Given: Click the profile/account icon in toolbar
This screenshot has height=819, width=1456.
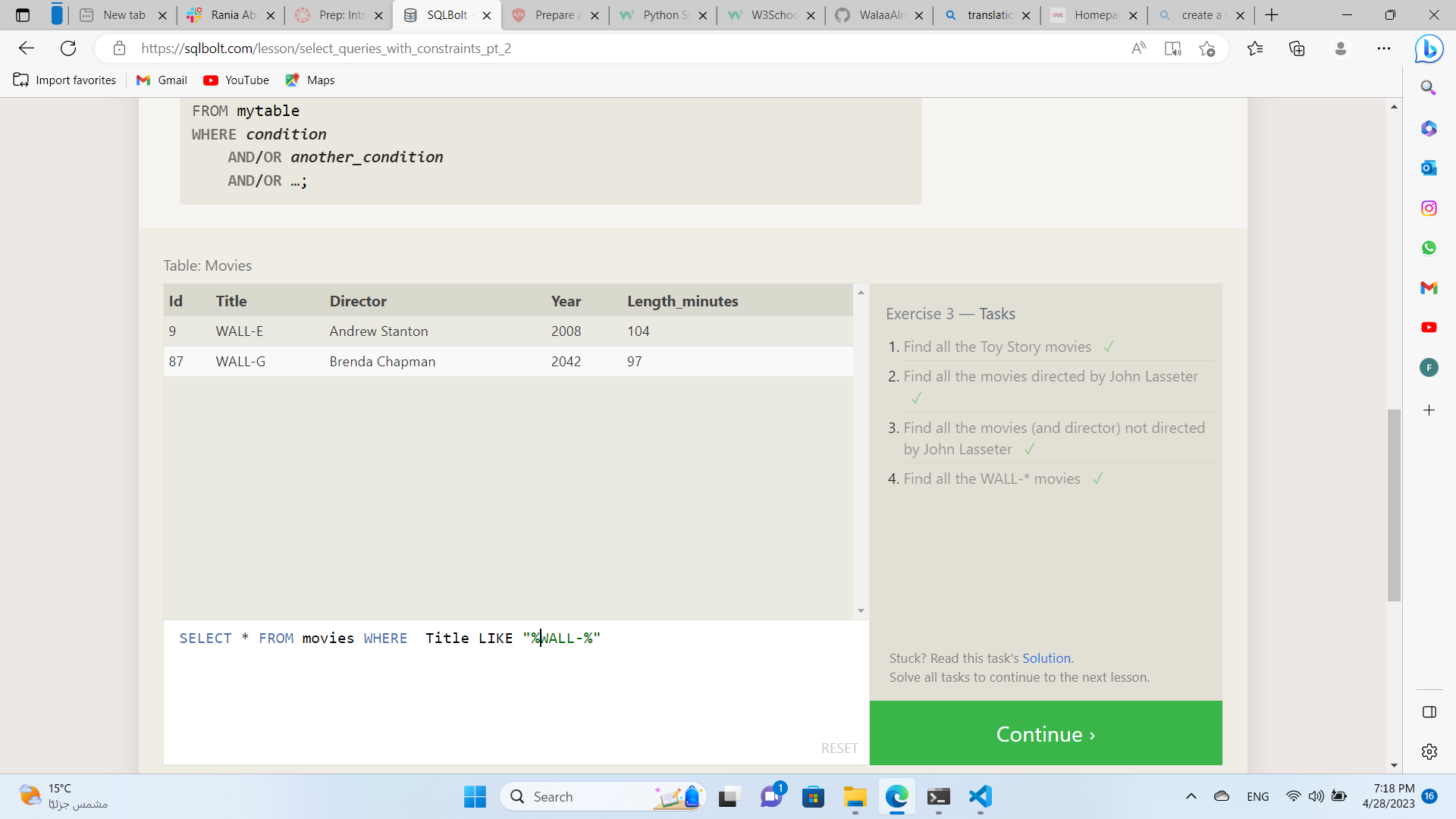Looking at the screenshot, I should [x=1340, y=48].
